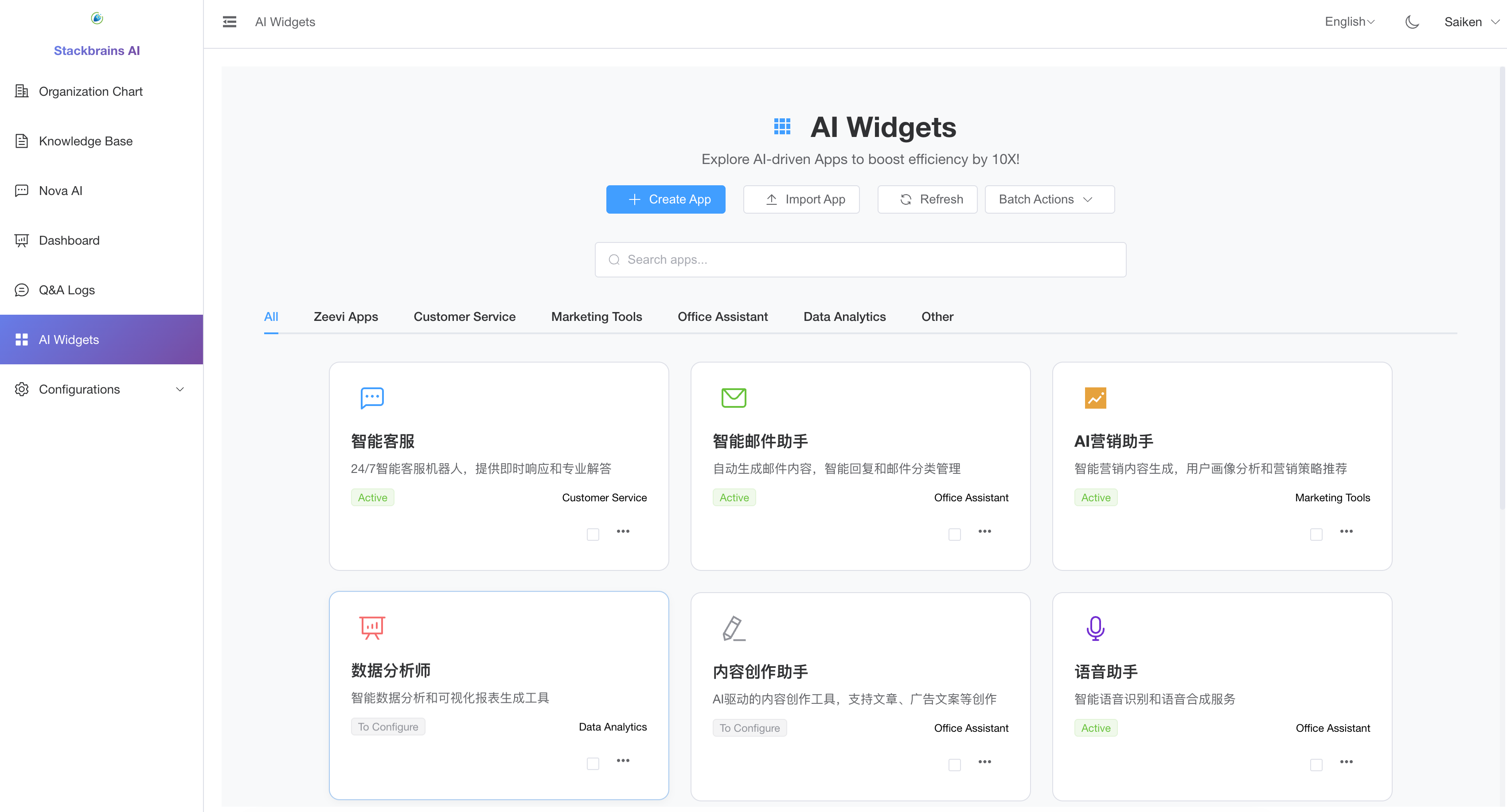Check the 智能客服 app checkbox
This screenshot has width=1507, height=812.
593,534
